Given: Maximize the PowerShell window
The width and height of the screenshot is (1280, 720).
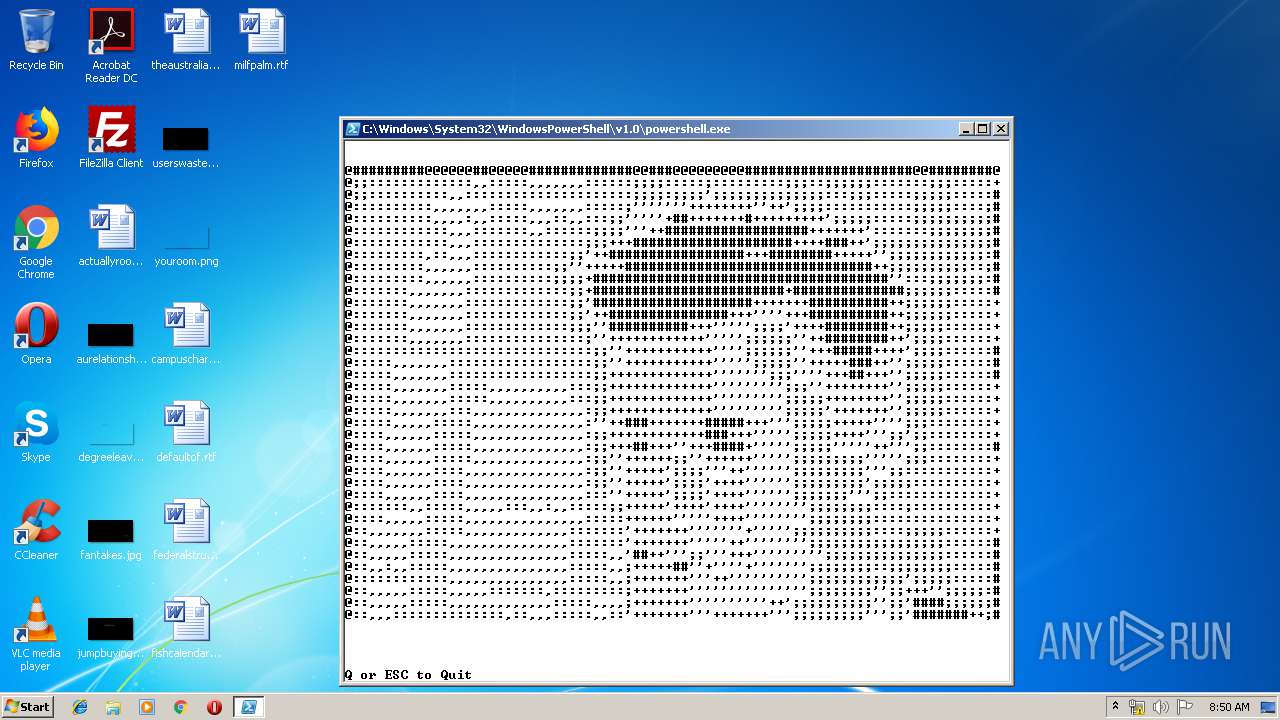Looking at the screenshot, I should [x=983, y=129].
